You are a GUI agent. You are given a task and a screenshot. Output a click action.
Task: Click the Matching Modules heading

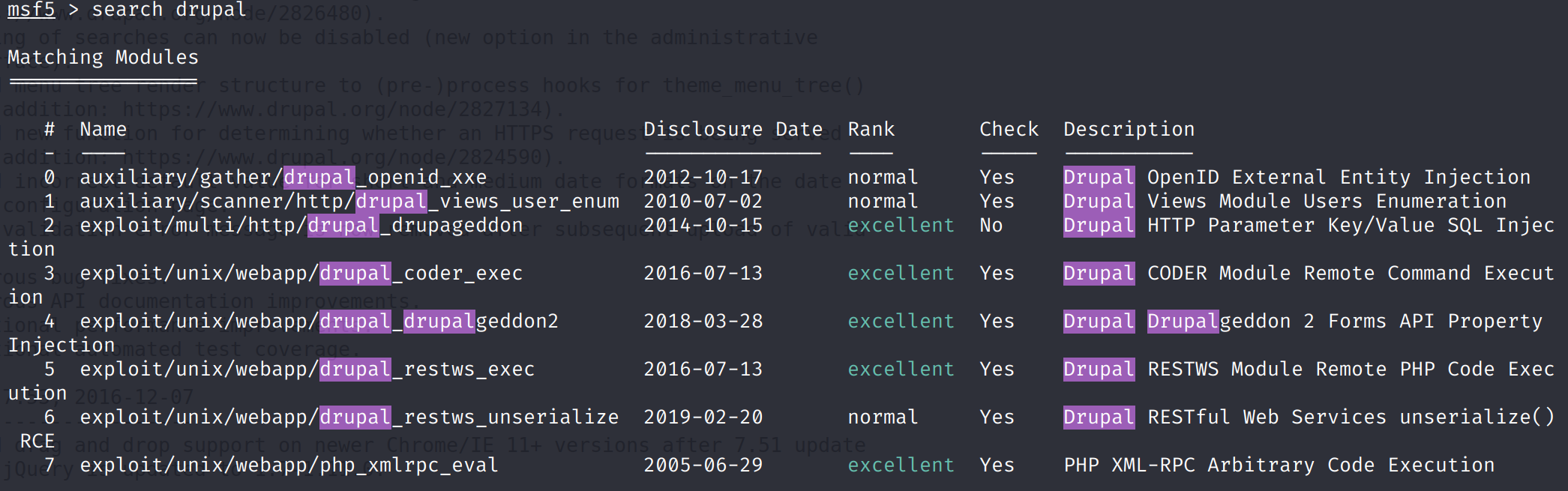103,58
